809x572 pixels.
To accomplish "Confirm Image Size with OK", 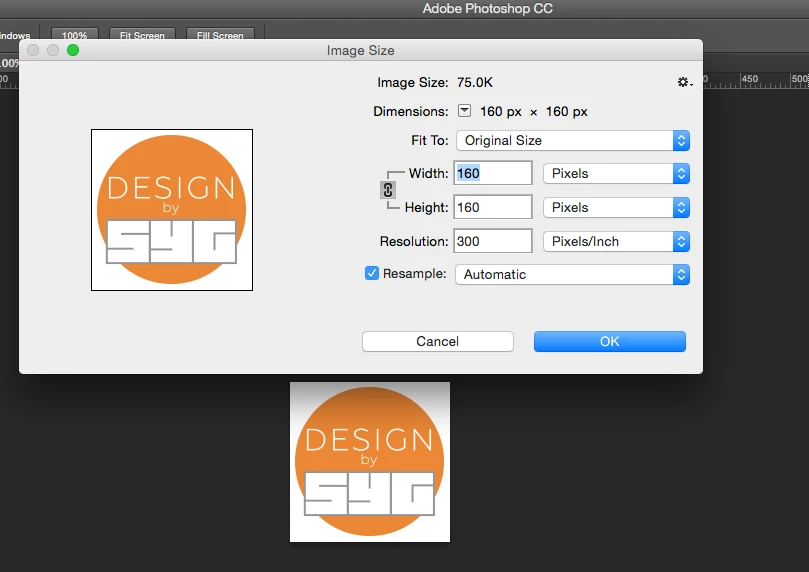I will click(610, 341).
